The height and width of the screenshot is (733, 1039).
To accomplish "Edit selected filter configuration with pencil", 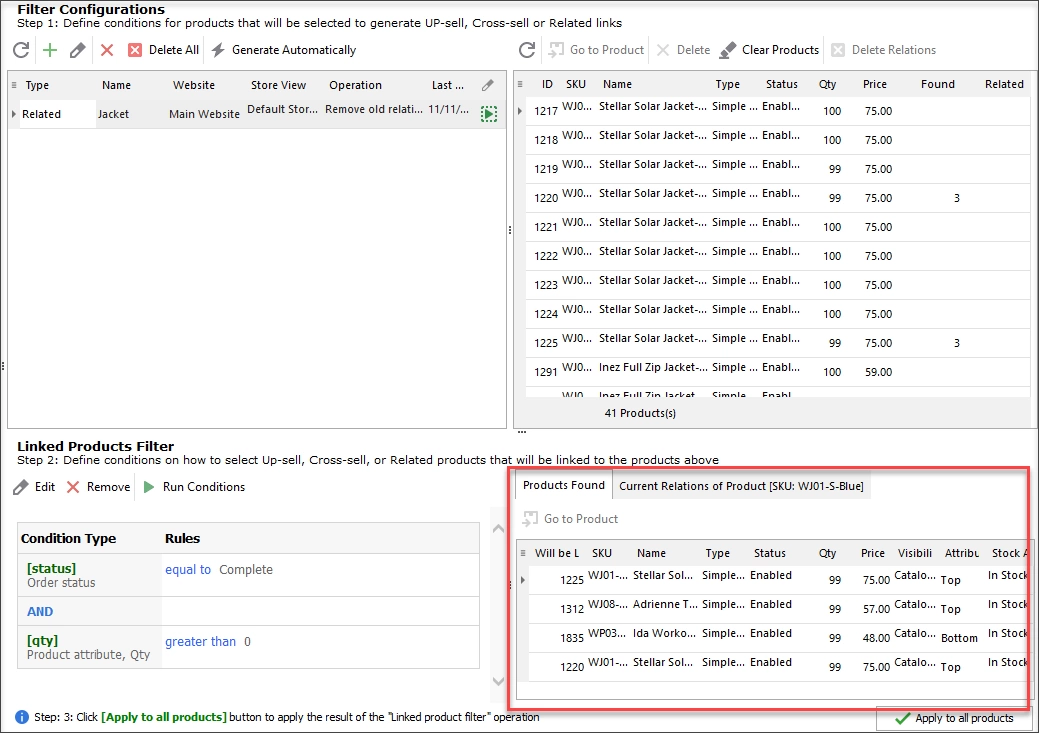I will (78, 50).
